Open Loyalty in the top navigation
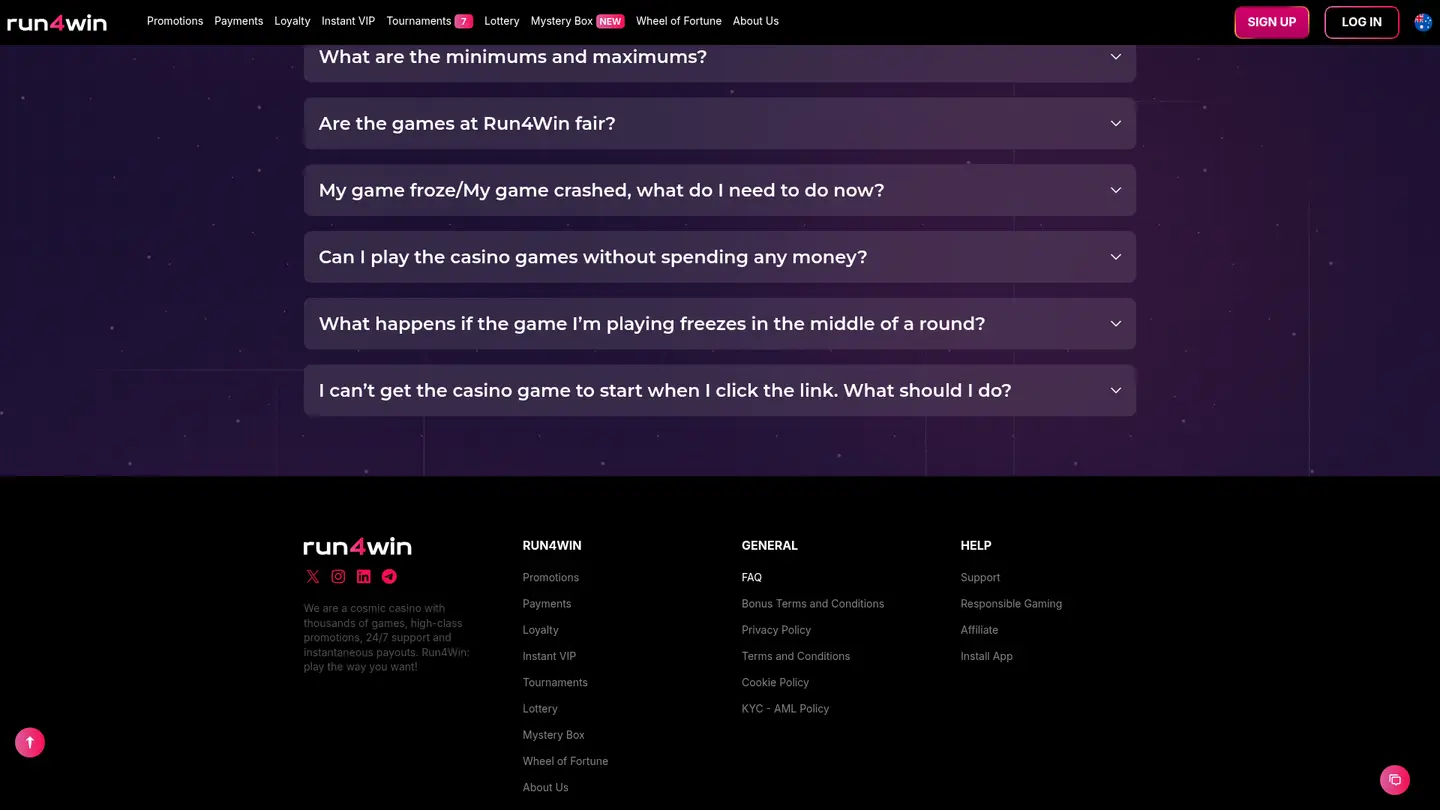The width and height of the screenshot is (1440, 810). [x=293, y=21]
